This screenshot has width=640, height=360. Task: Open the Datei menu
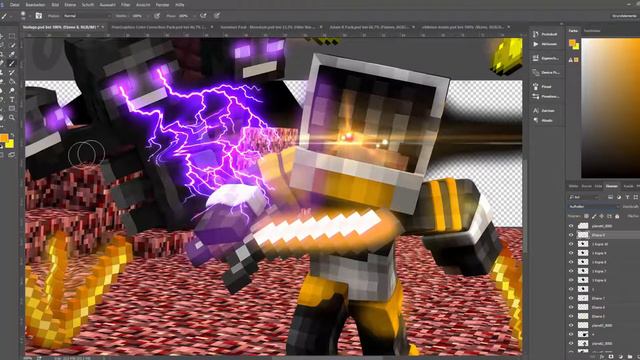click(14, 5)
